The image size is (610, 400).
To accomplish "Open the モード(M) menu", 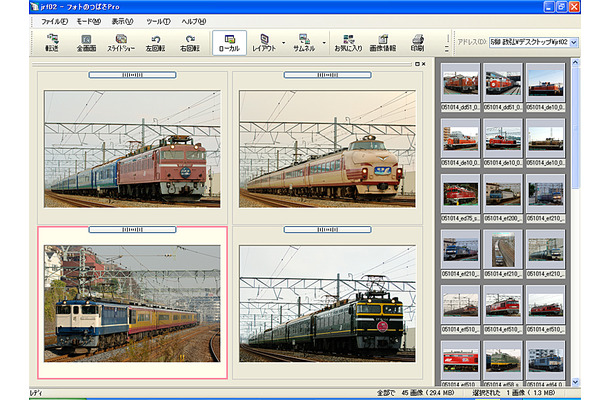I will (x=89, y=21).
